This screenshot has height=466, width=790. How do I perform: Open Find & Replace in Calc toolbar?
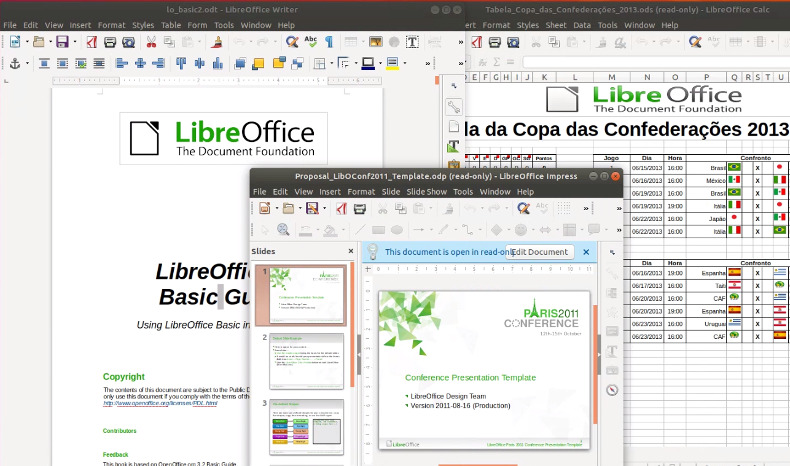click(x=695, y=42)
